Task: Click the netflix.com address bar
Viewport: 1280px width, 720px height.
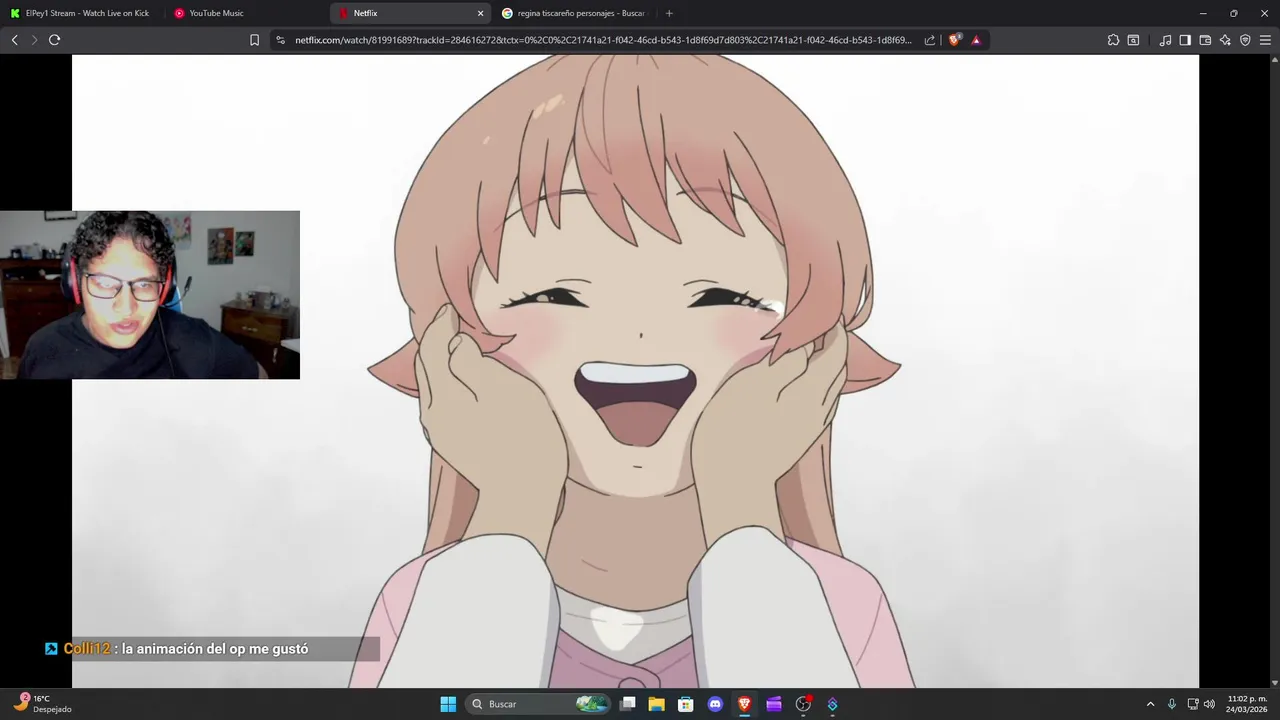Action: pyautogui.click(x=603, y=40)
